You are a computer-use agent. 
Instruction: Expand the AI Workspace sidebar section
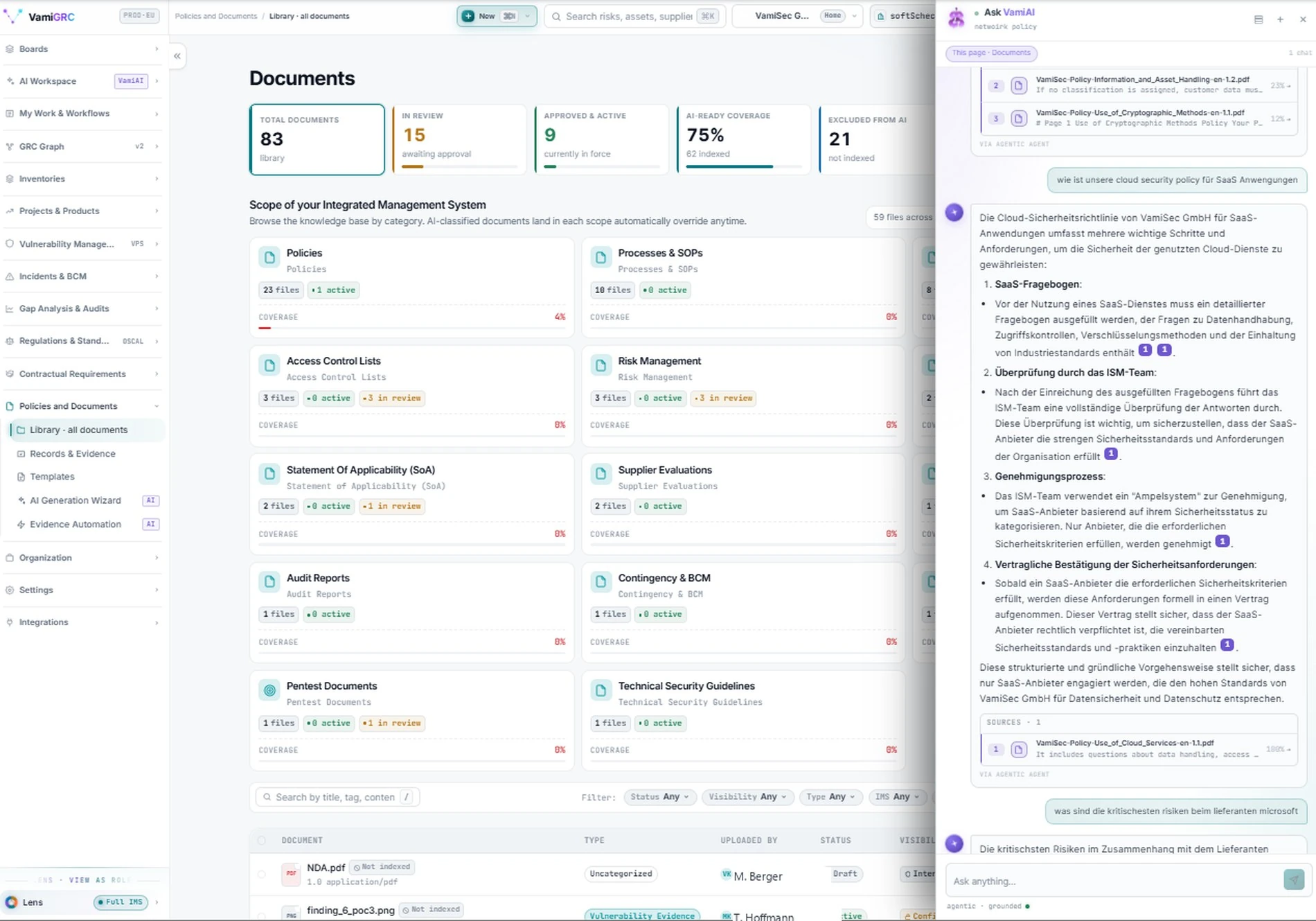83,81
